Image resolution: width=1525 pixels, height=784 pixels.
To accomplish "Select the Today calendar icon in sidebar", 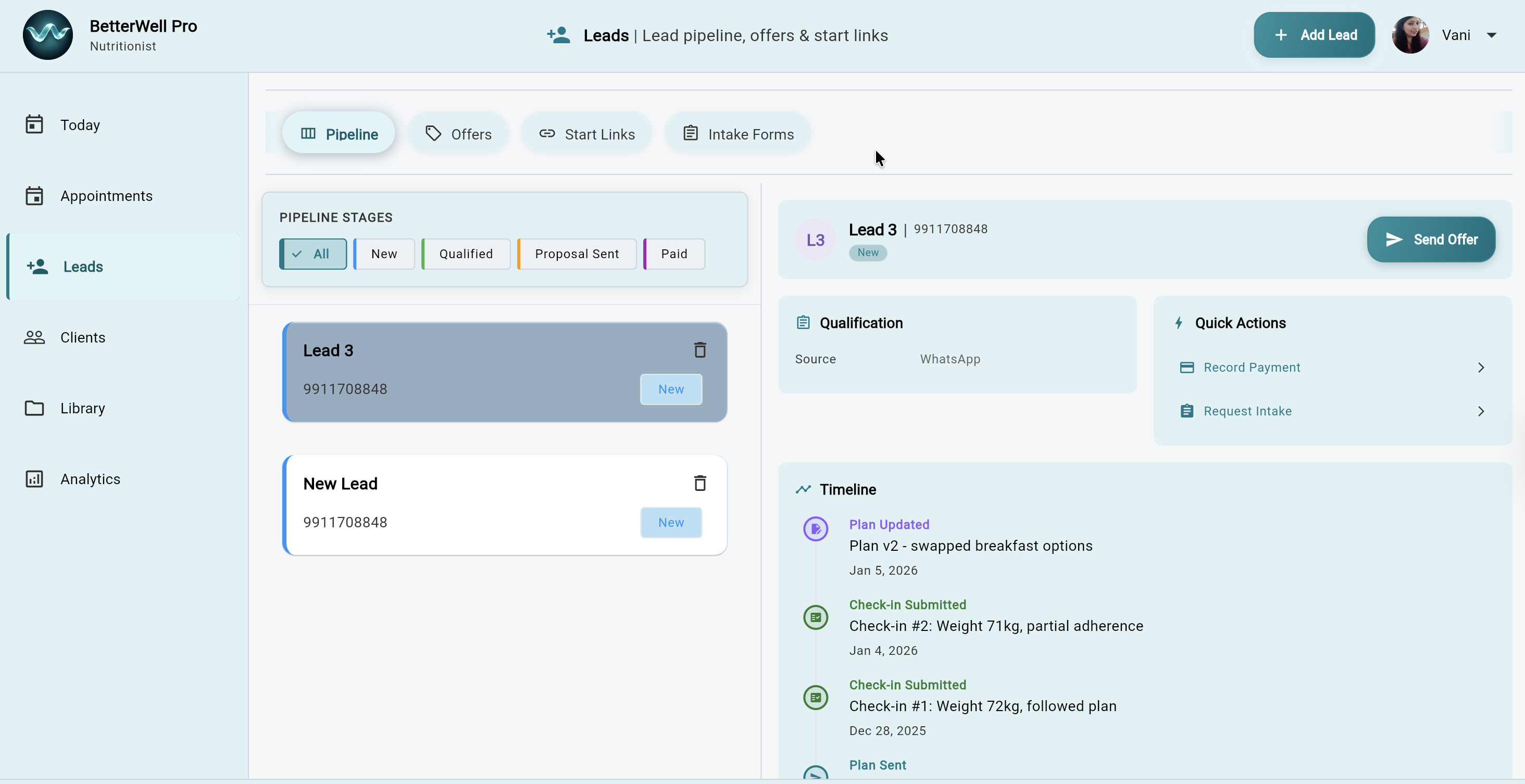I will [34, 124].
